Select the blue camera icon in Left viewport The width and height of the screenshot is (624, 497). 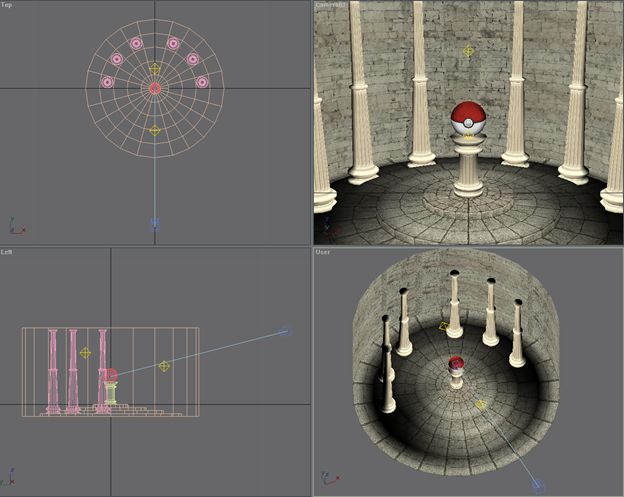[x=285, y=331]
